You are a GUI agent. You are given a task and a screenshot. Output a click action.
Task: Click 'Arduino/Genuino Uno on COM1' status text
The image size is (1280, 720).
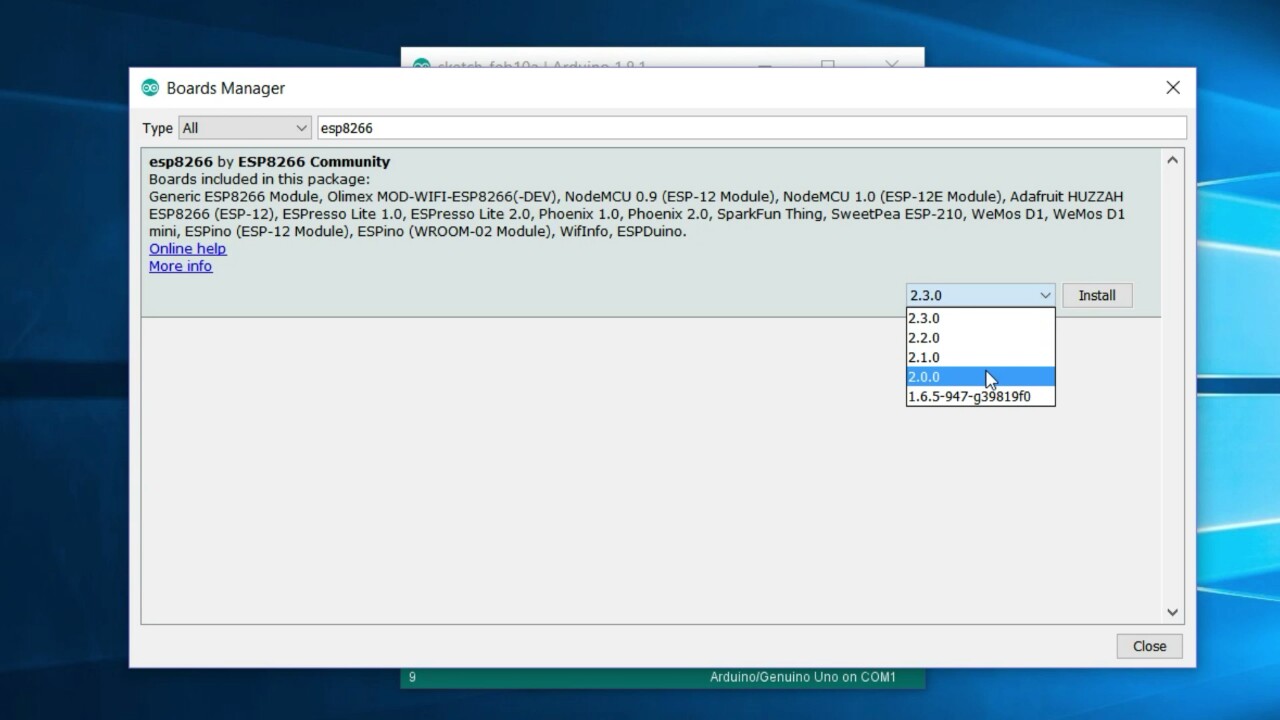[803, 677]
